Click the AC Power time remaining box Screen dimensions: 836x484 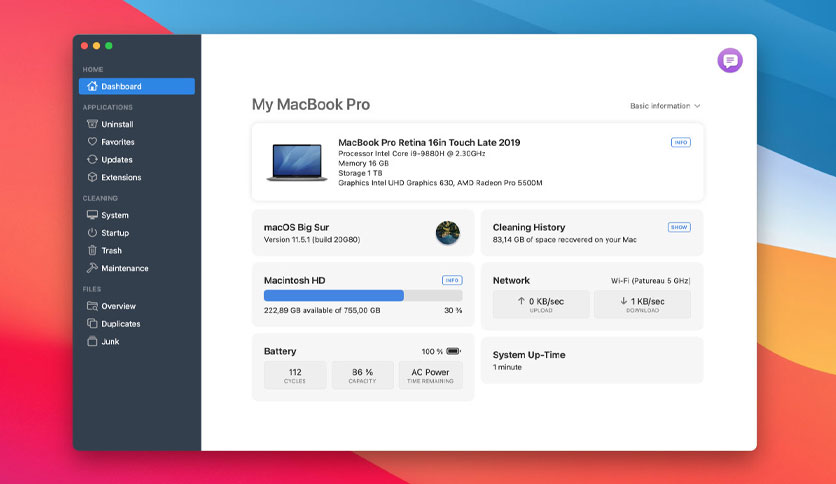(430, 375)
